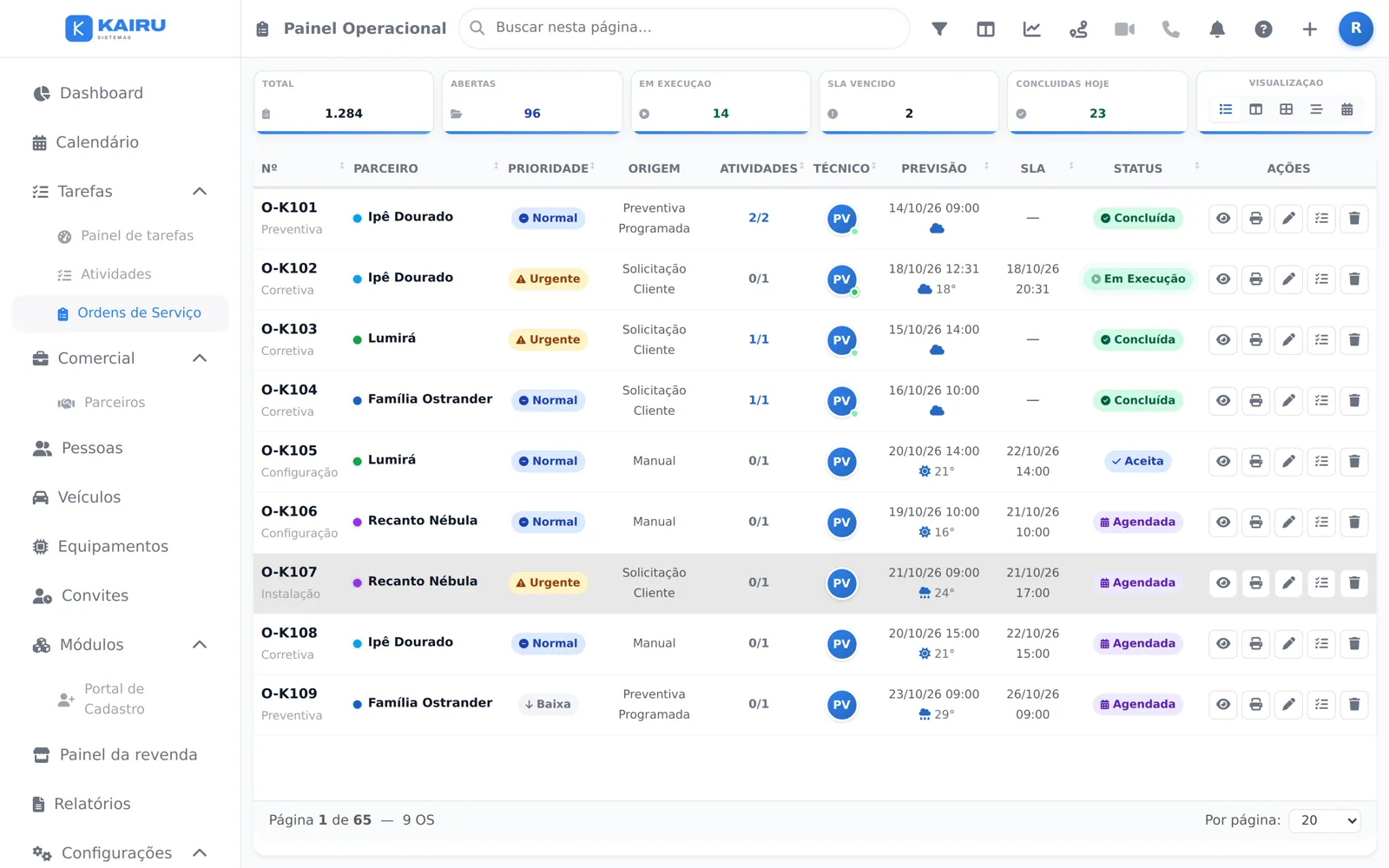Screen dimensions: 1389x868
Task: Start a video call via camera icon
Action: pos(1124,29)
